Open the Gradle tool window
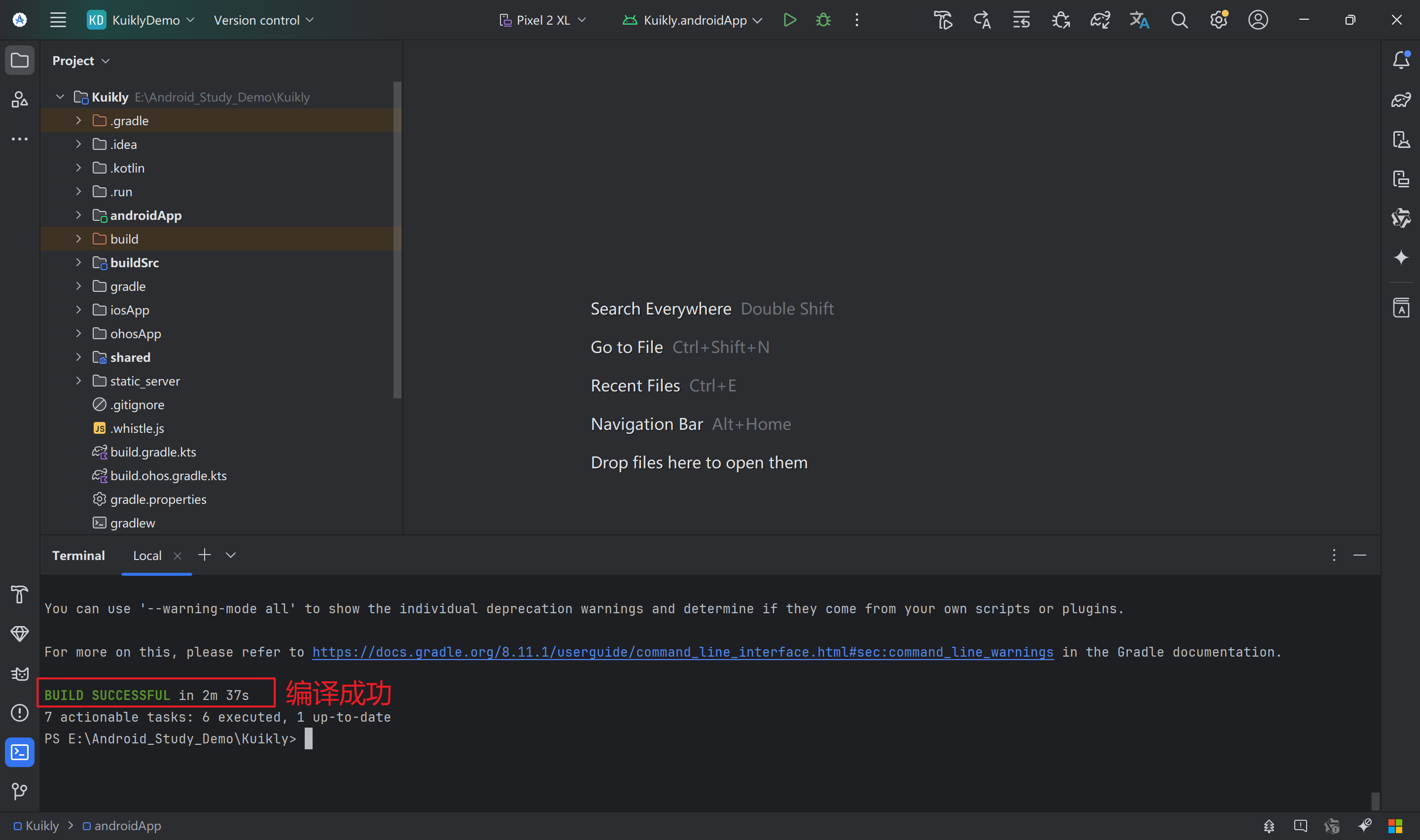This screenshot has width=1420, height=840. coord(1401,100)
